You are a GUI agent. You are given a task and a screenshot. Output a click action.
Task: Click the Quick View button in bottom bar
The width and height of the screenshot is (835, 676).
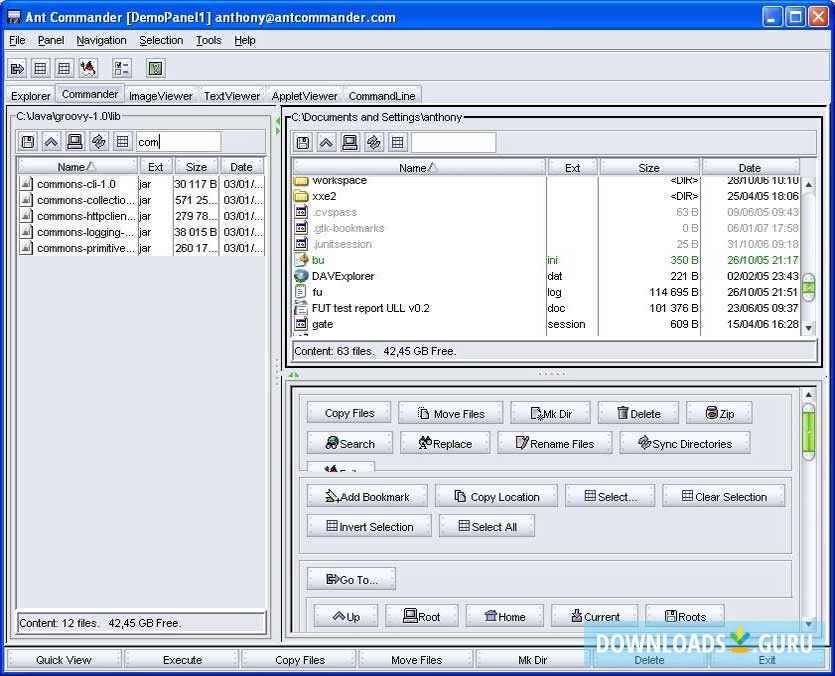64,659
